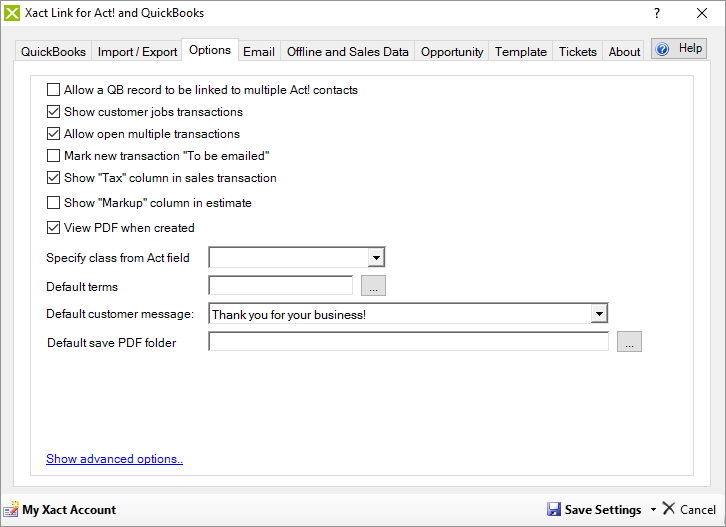Uncheck Allow open multiple transactions
726x527 pixels.
pos(53,134)
